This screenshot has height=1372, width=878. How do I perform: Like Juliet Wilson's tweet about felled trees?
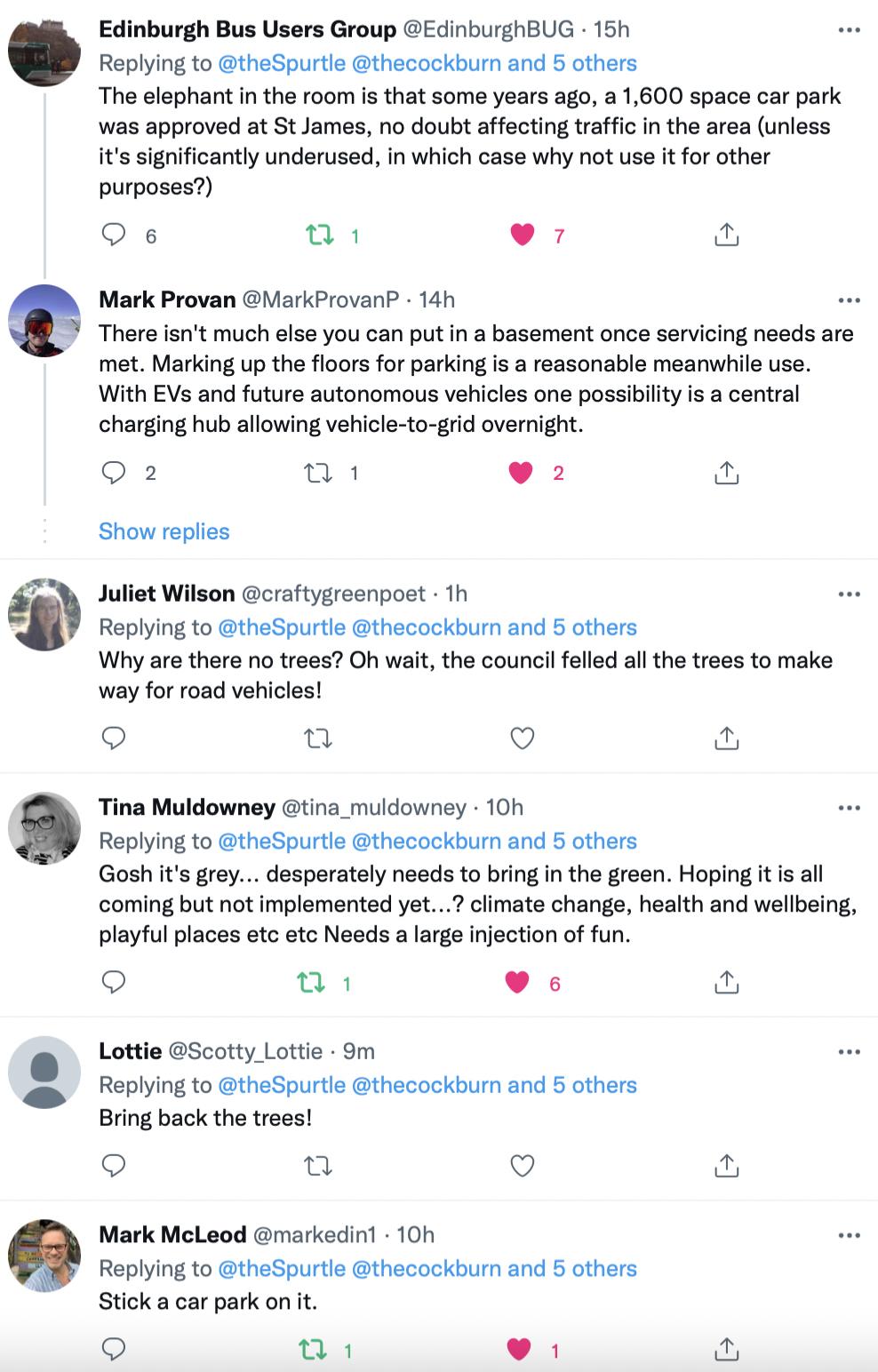(x=523, y=738)
